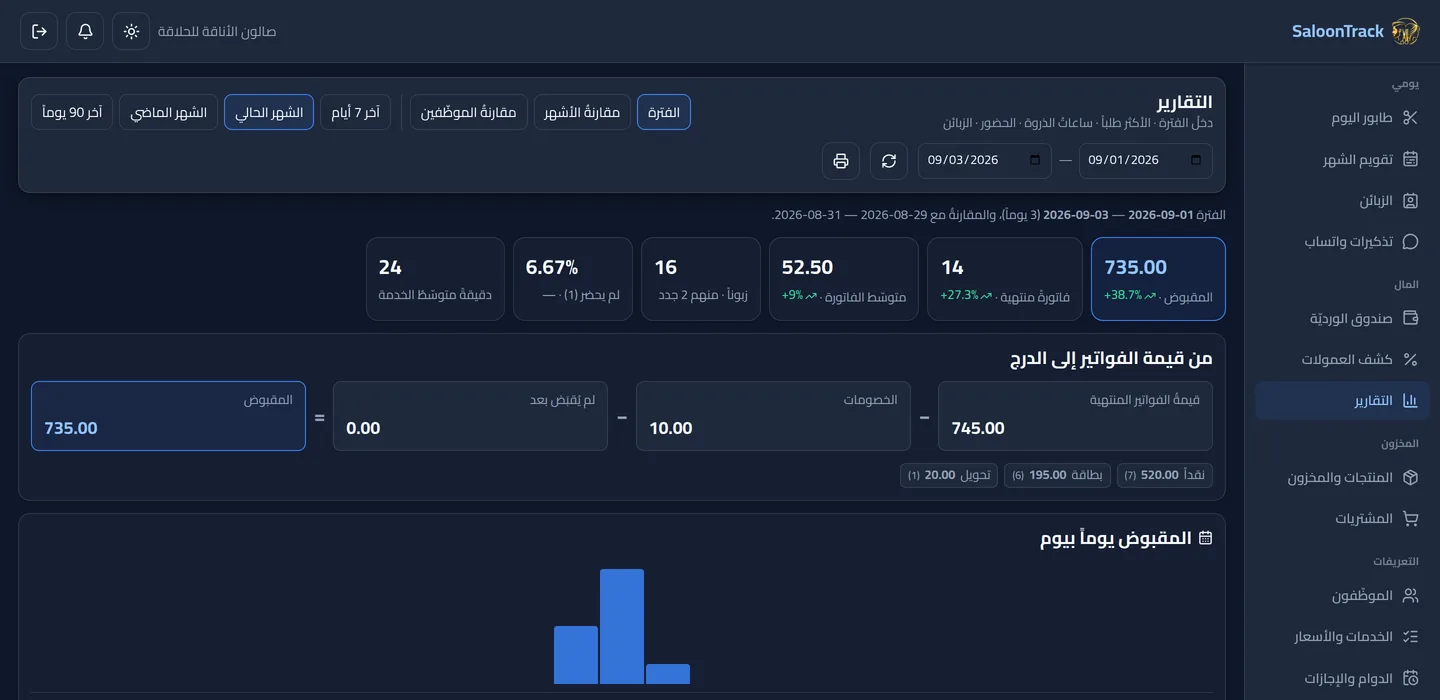
Task: Refresh the report data
Action: [x=889, y=161]
